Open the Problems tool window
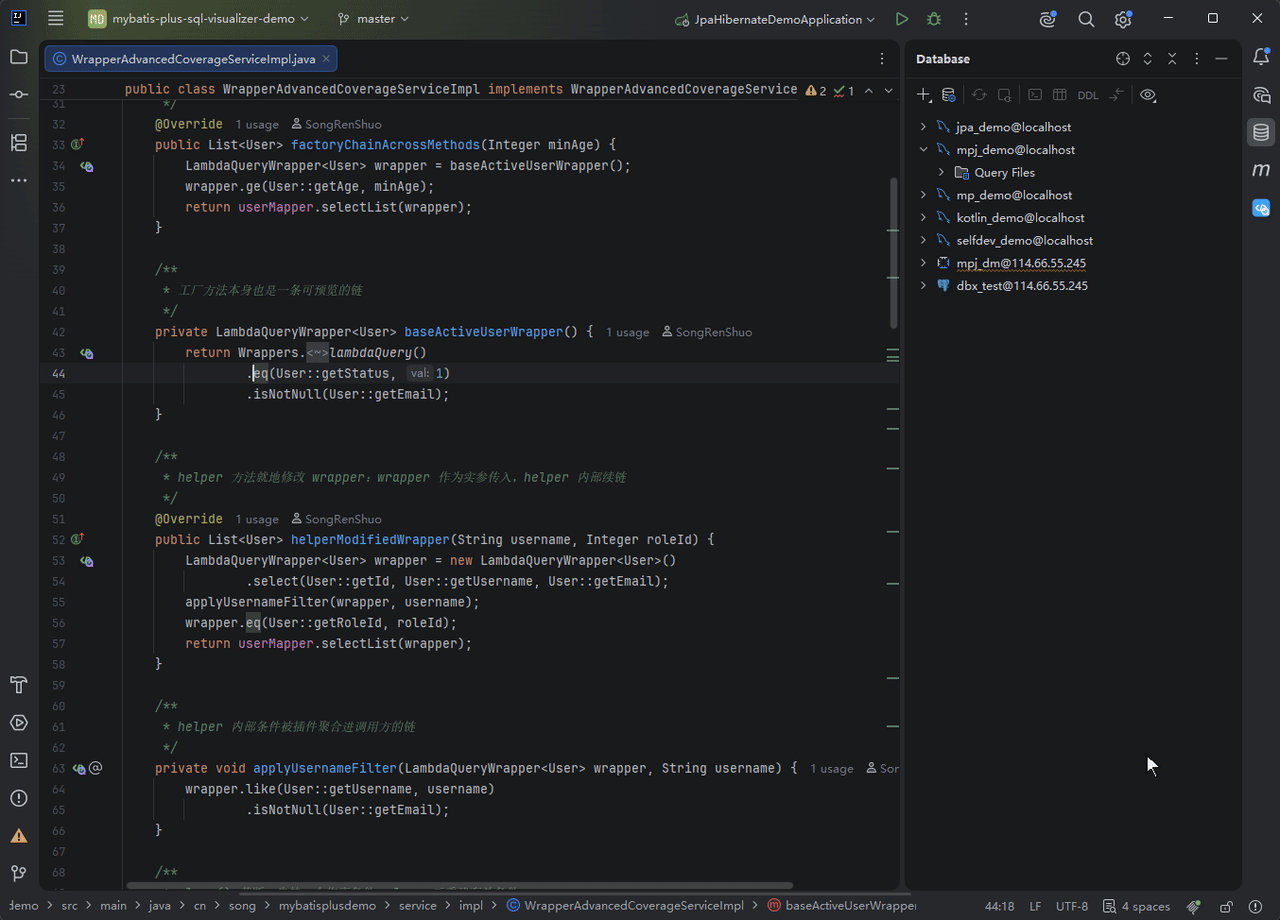 click(19, 798)
